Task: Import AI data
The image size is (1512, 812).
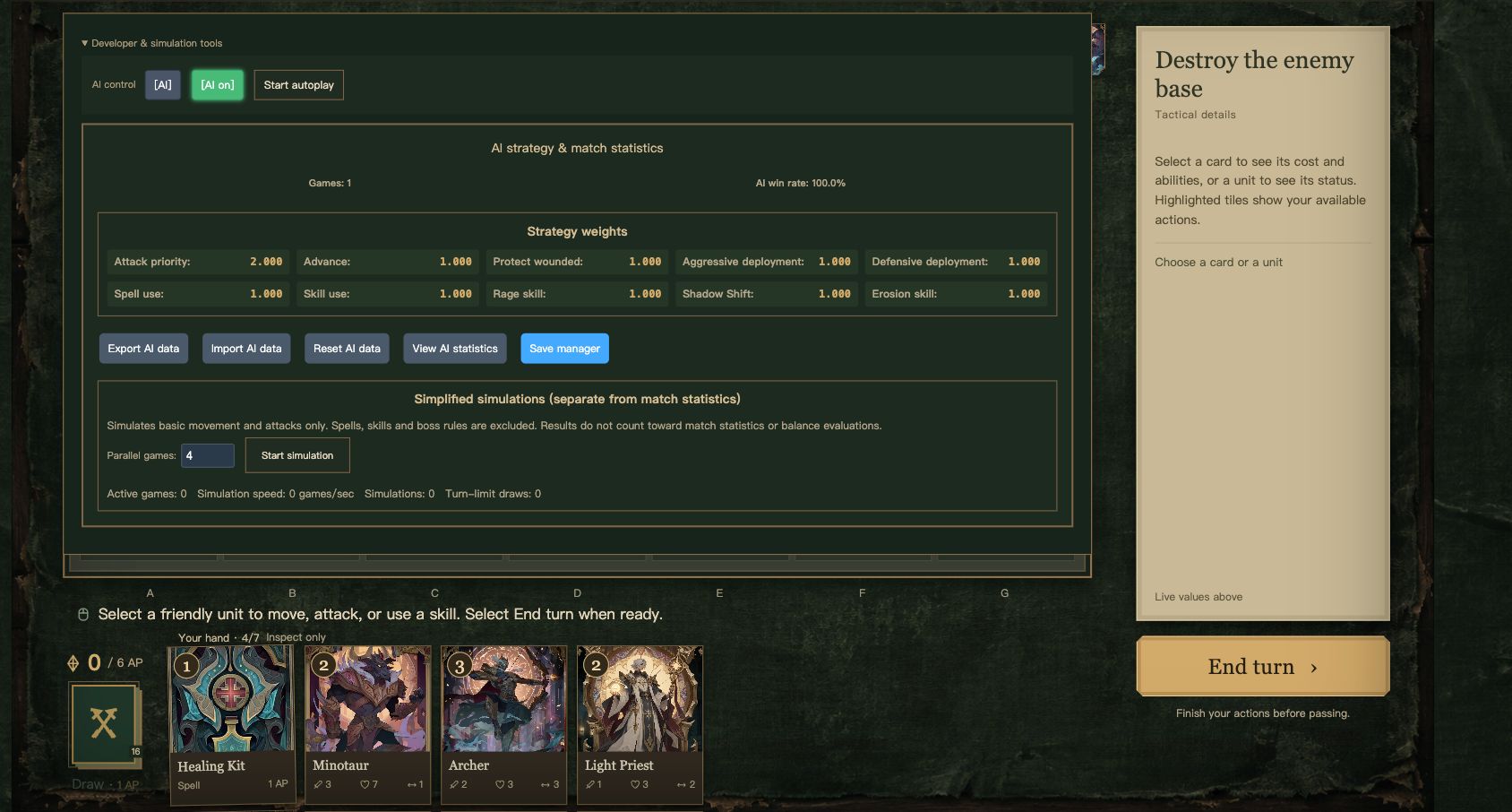Action: (246, 349)
